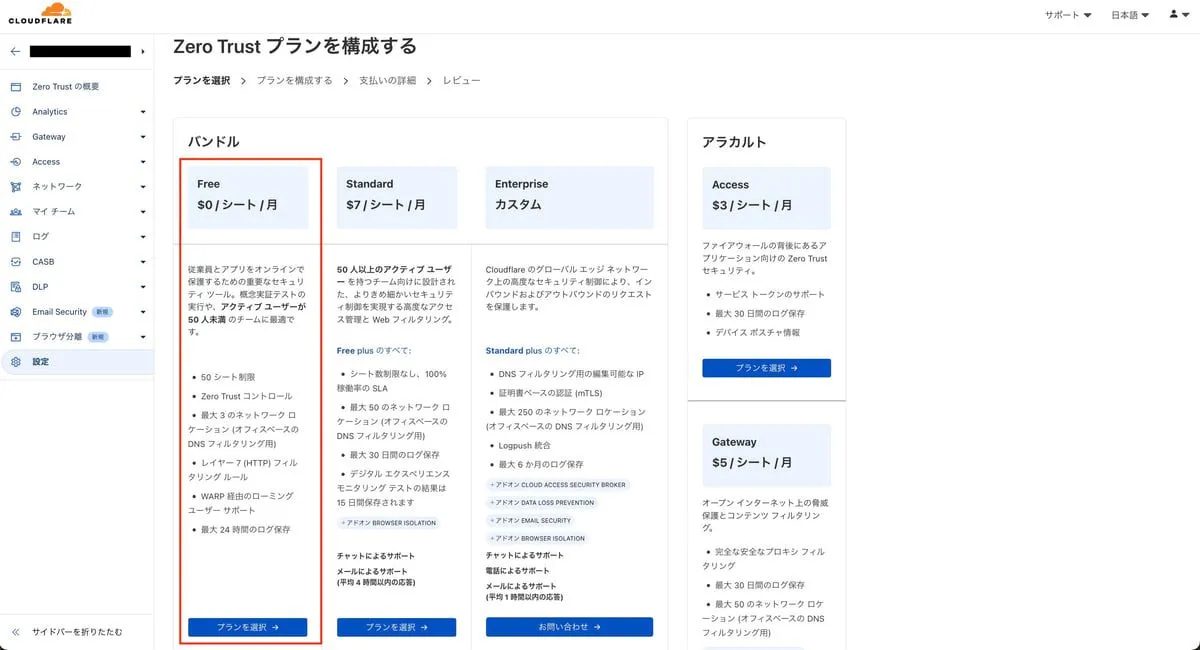Click the Cloudflare logo

click(x=40, y=14)
